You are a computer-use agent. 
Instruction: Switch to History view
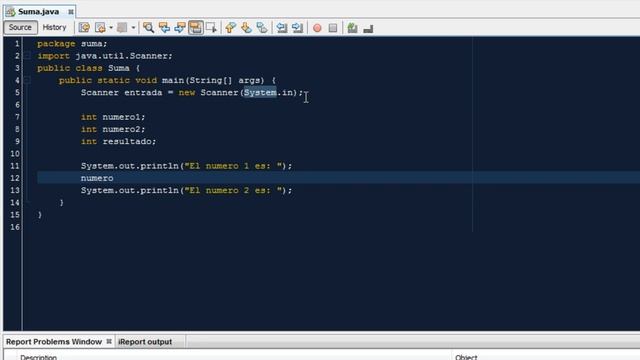pos(54,27)
